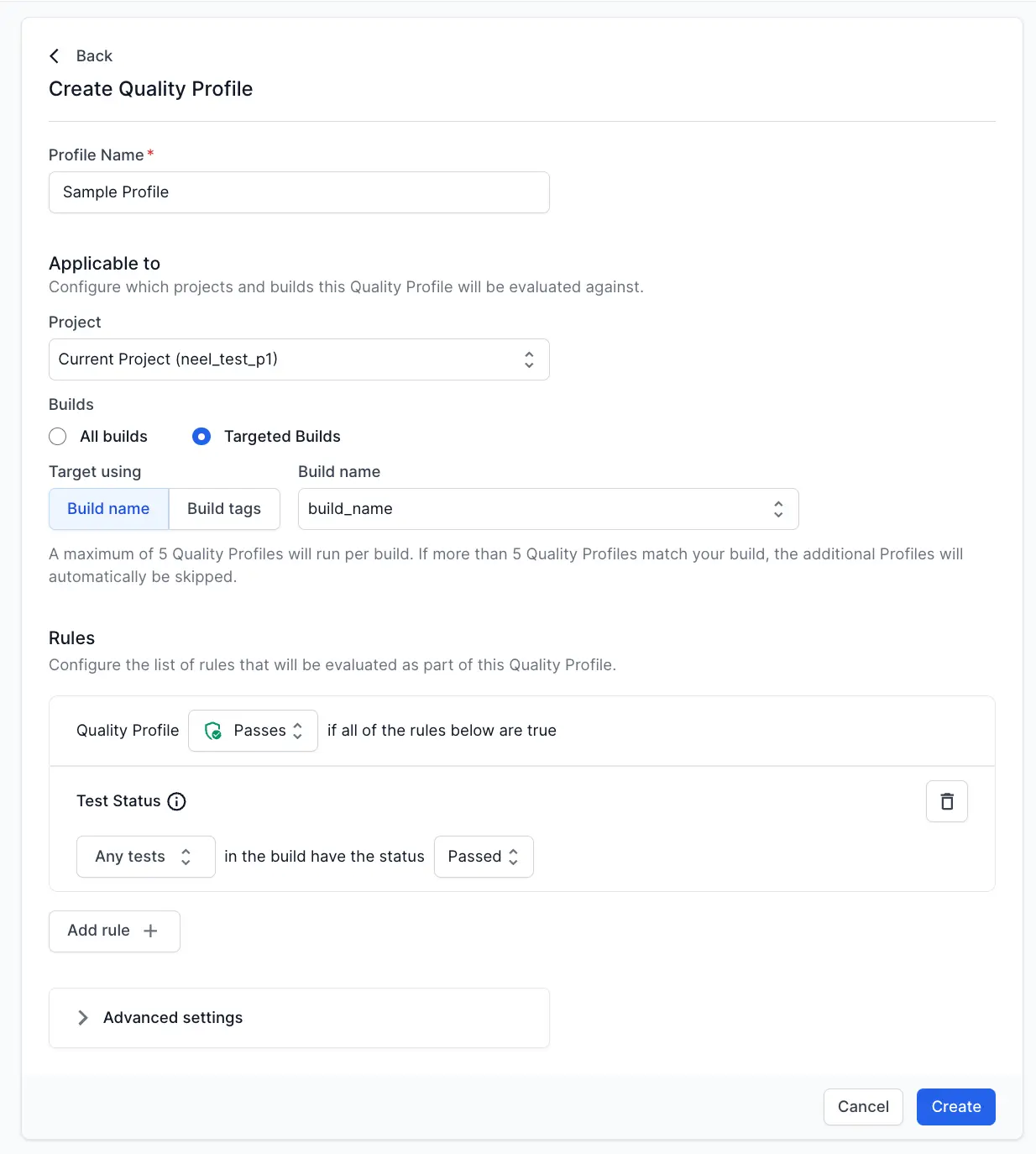
Task: Click the green shield Passes icon
Action: click(213, 731)
